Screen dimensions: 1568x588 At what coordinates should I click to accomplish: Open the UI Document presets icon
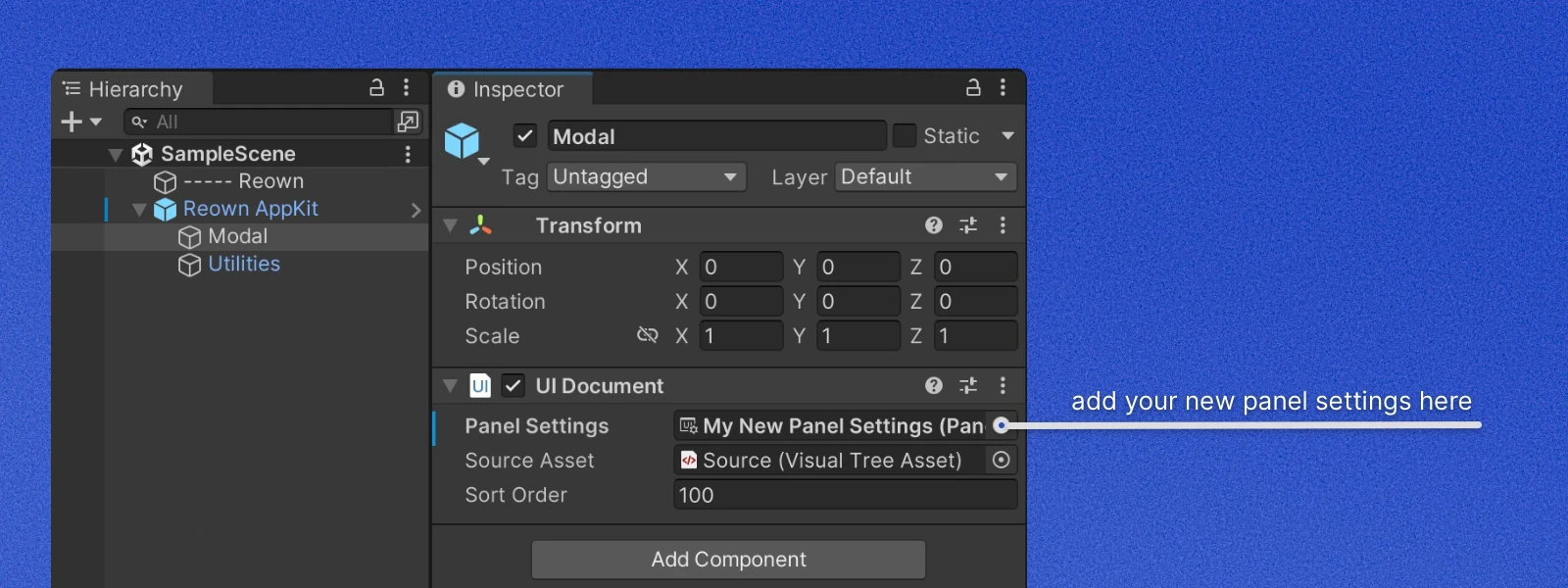(968, 385)
